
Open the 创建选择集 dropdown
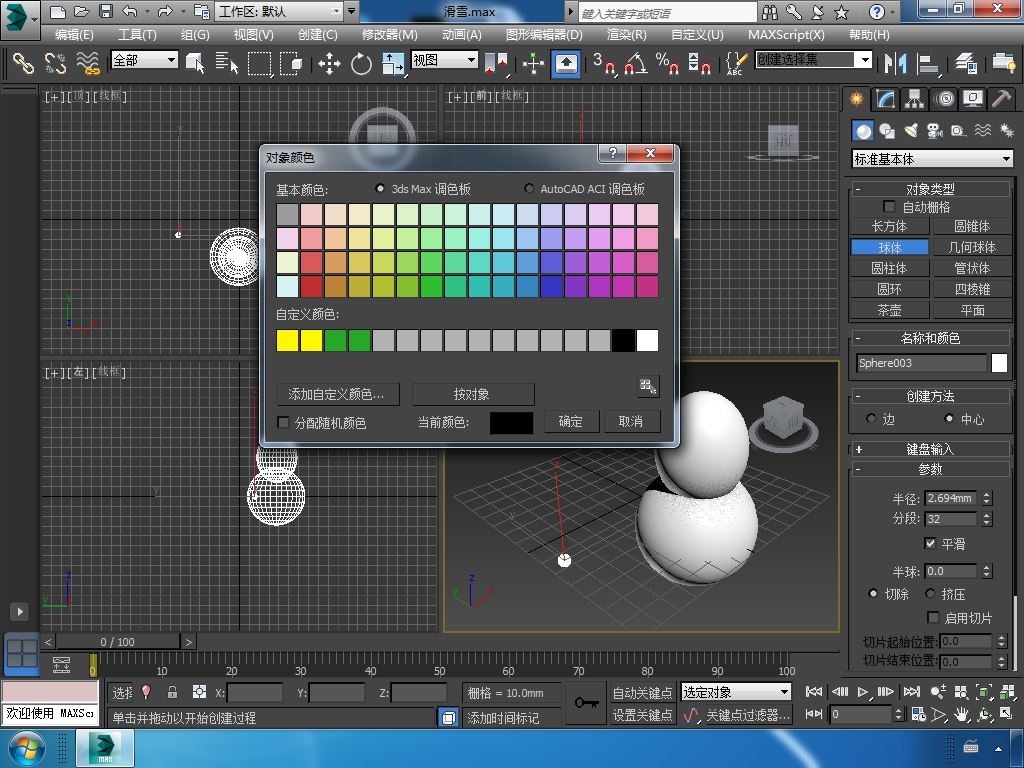click(814, 60)
